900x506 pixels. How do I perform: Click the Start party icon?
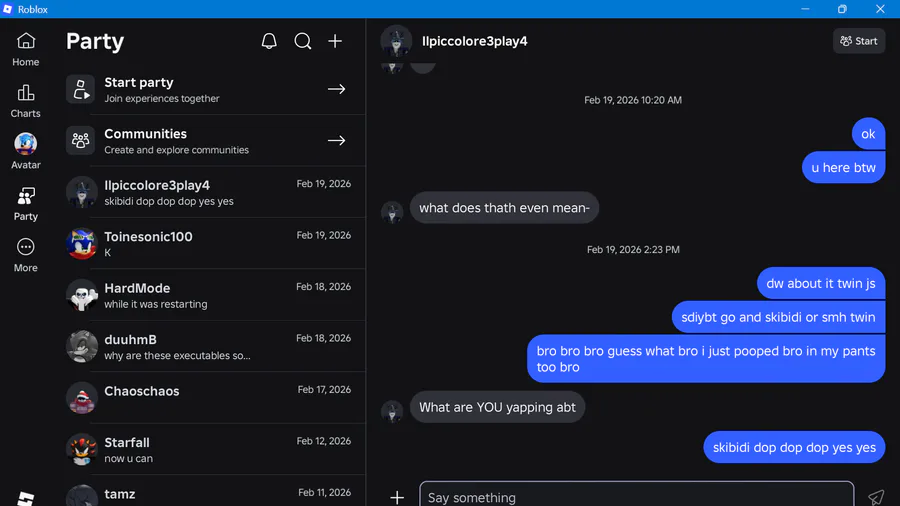[x=80, y=89]
